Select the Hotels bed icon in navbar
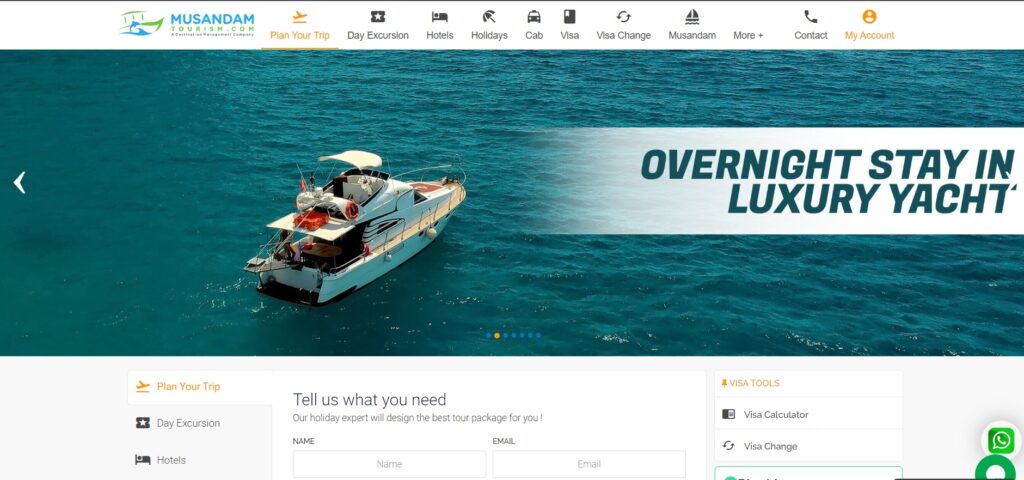Image resolution: width=1024 pixels, height=480 pixels. click(x=439, y=17)
